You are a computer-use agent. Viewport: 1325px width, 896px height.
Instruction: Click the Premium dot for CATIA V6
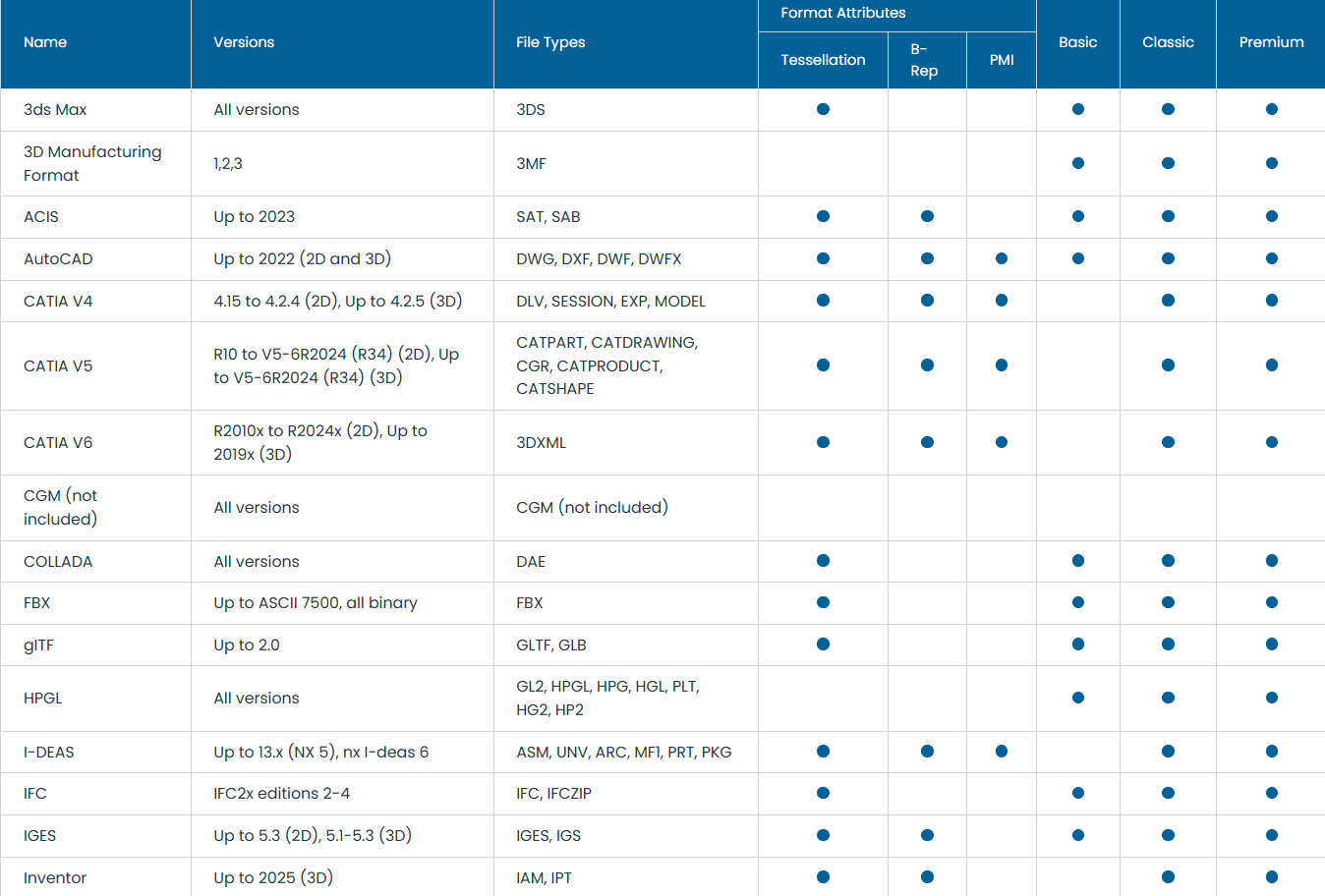point(1271,442)
